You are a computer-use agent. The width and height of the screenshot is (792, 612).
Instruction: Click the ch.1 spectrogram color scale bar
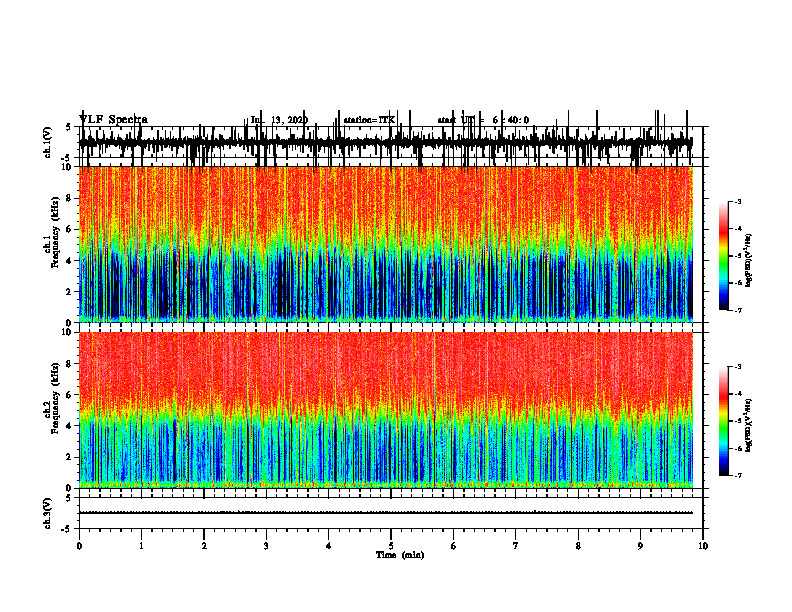click(x=723, y=256)
